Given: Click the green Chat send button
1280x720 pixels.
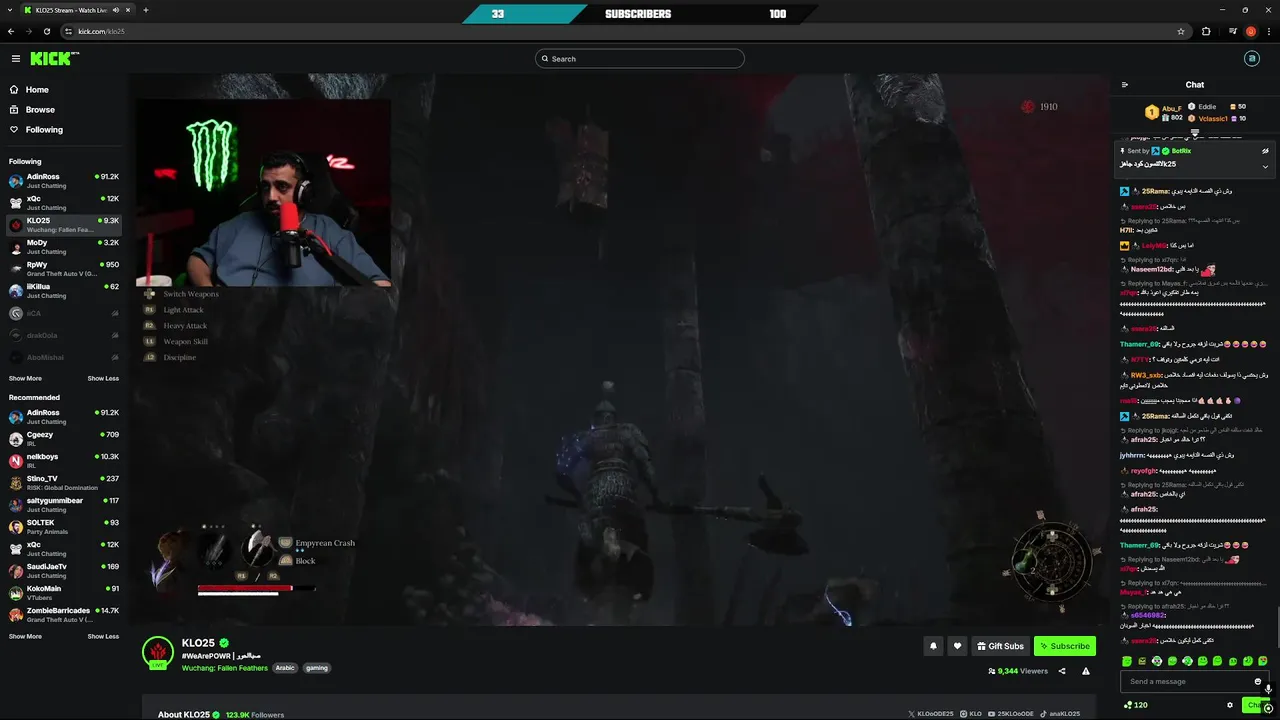Looking at the screenshot, I should pyautogui.click(x=1254, y=705).
